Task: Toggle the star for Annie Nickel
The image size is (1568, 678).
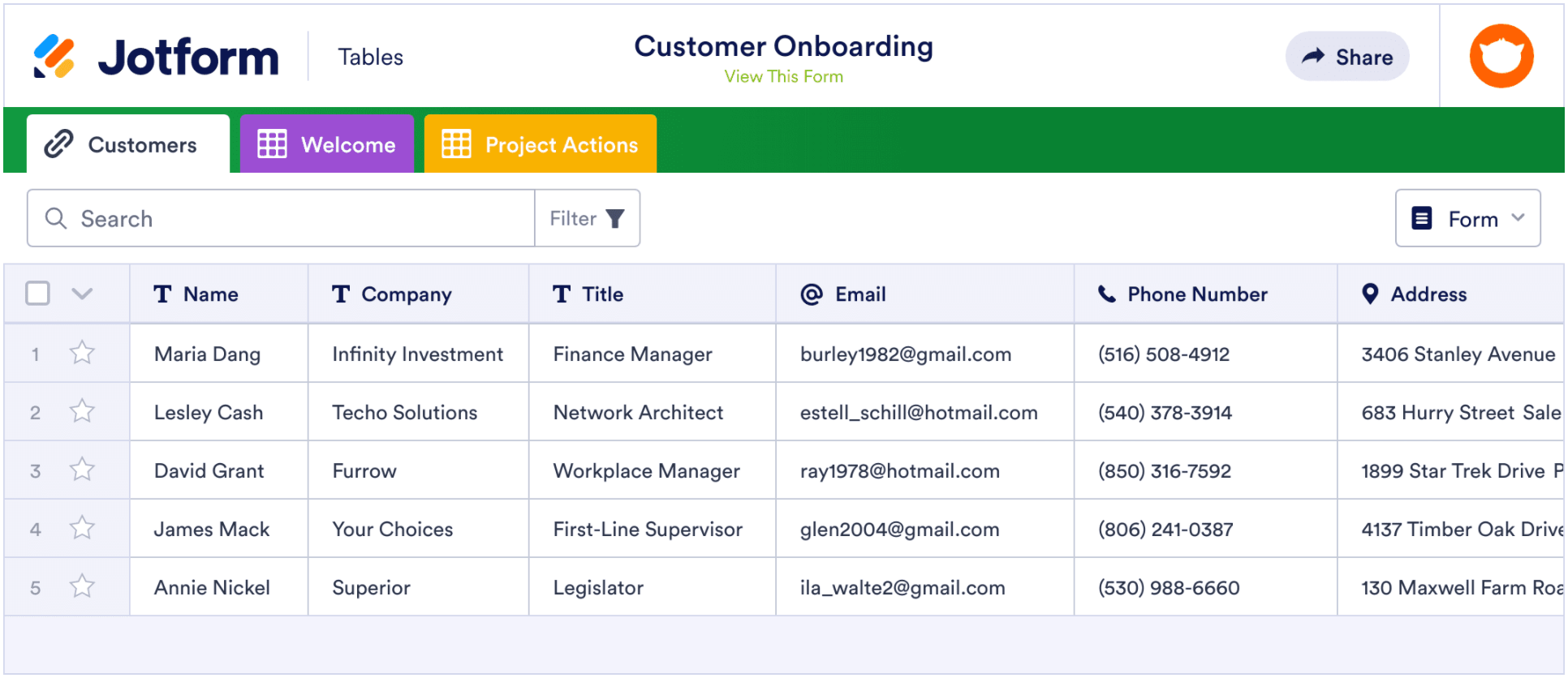Action: pyautogui.click(x=82, y=587)
